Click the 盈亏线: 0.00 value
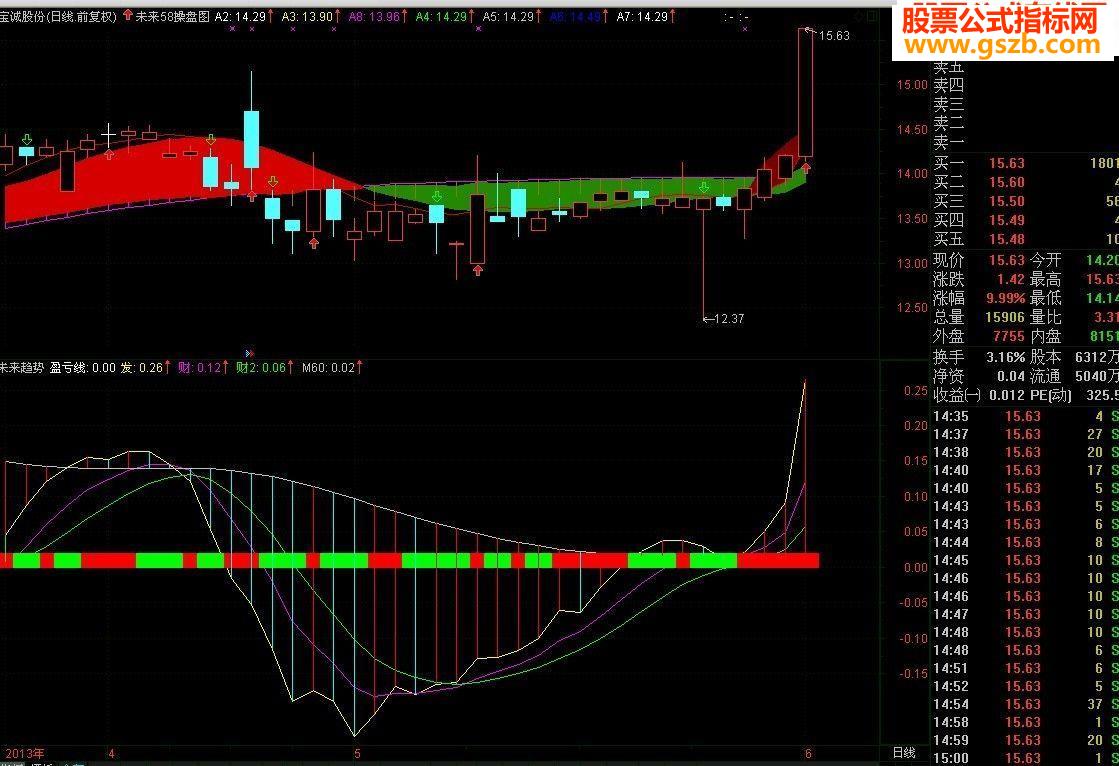Viewport: 1119px width, 766px height. click(x=82, y=368)
